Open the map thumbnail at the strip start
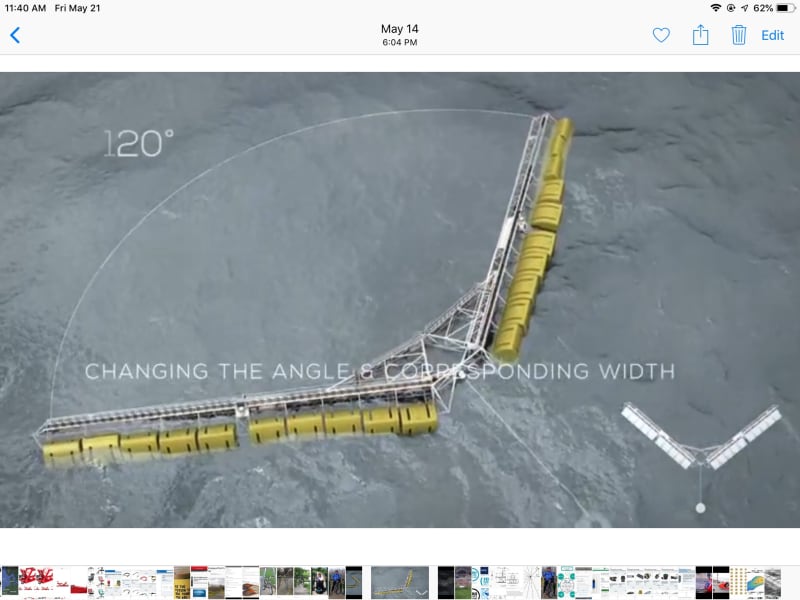Viewport: 800px width, 600px height. pos(10,583)
